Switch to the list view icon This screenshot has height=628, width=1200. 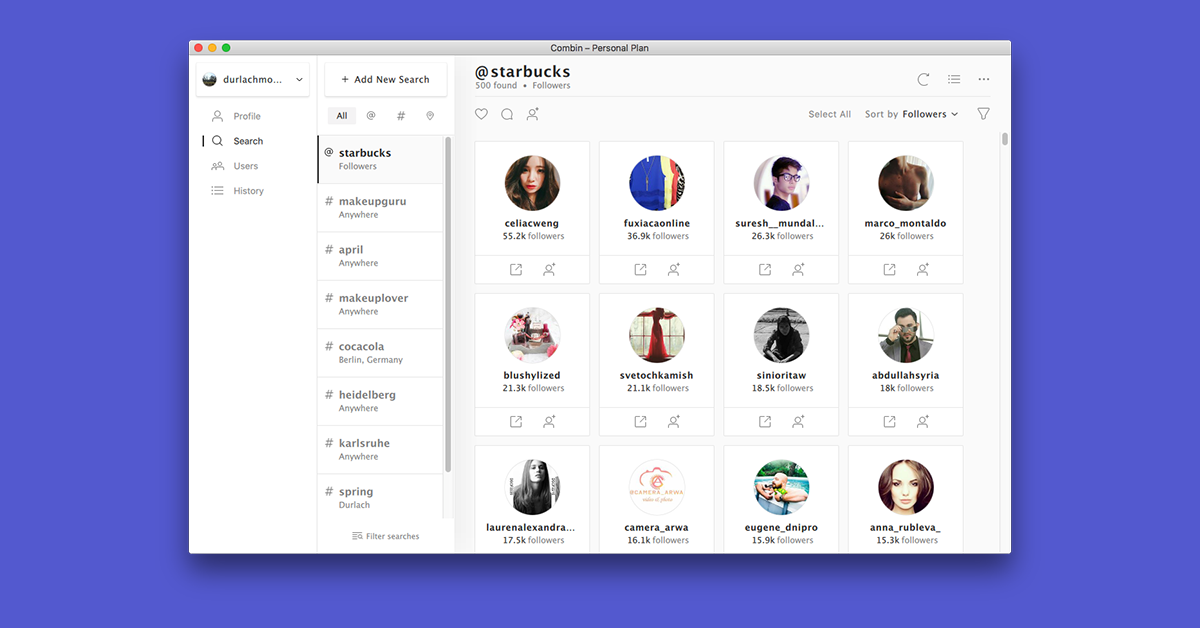click(x=954, y=79)
